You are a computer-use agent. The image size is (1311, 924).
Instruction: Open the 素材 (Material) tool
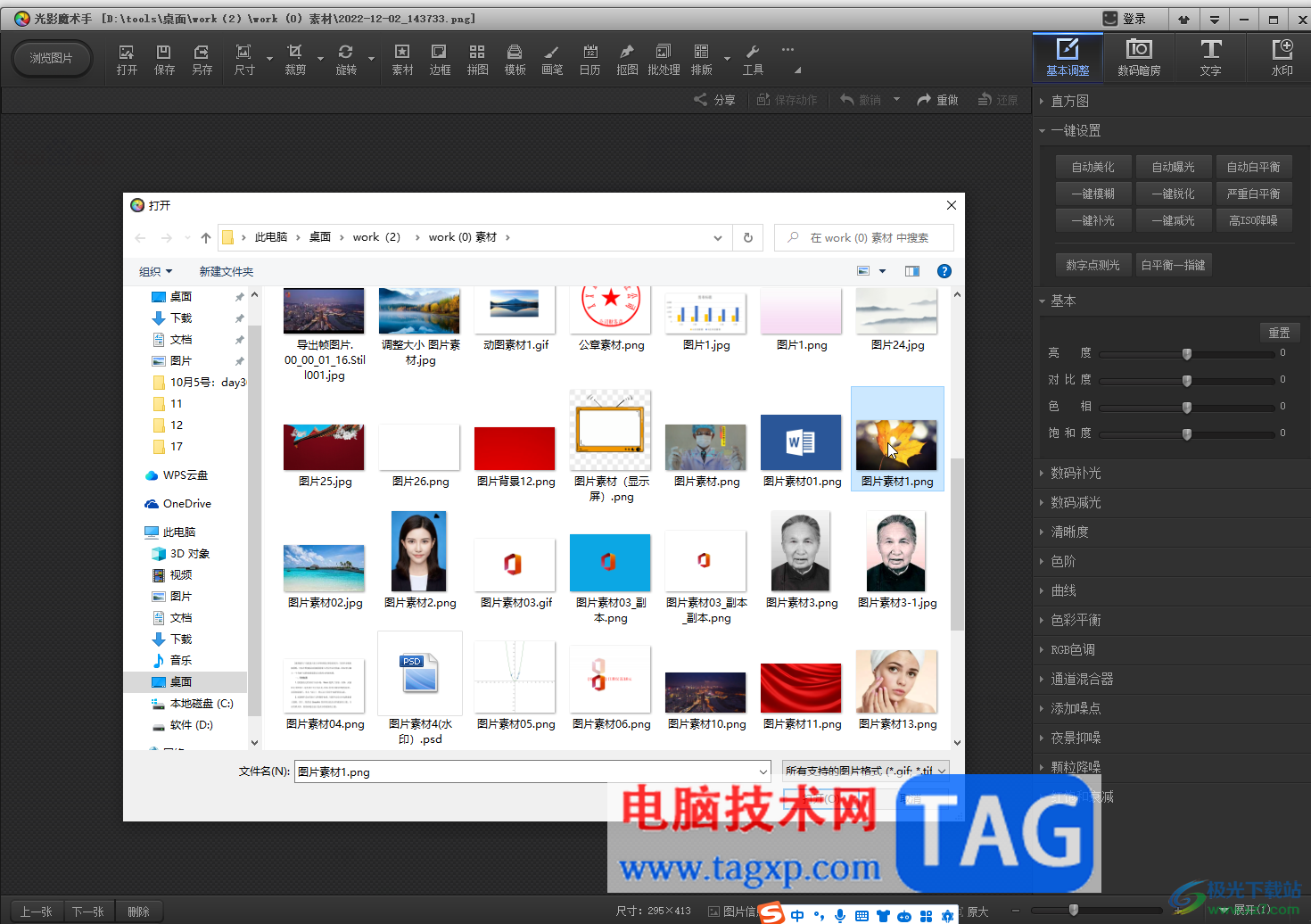pos(402,59)
